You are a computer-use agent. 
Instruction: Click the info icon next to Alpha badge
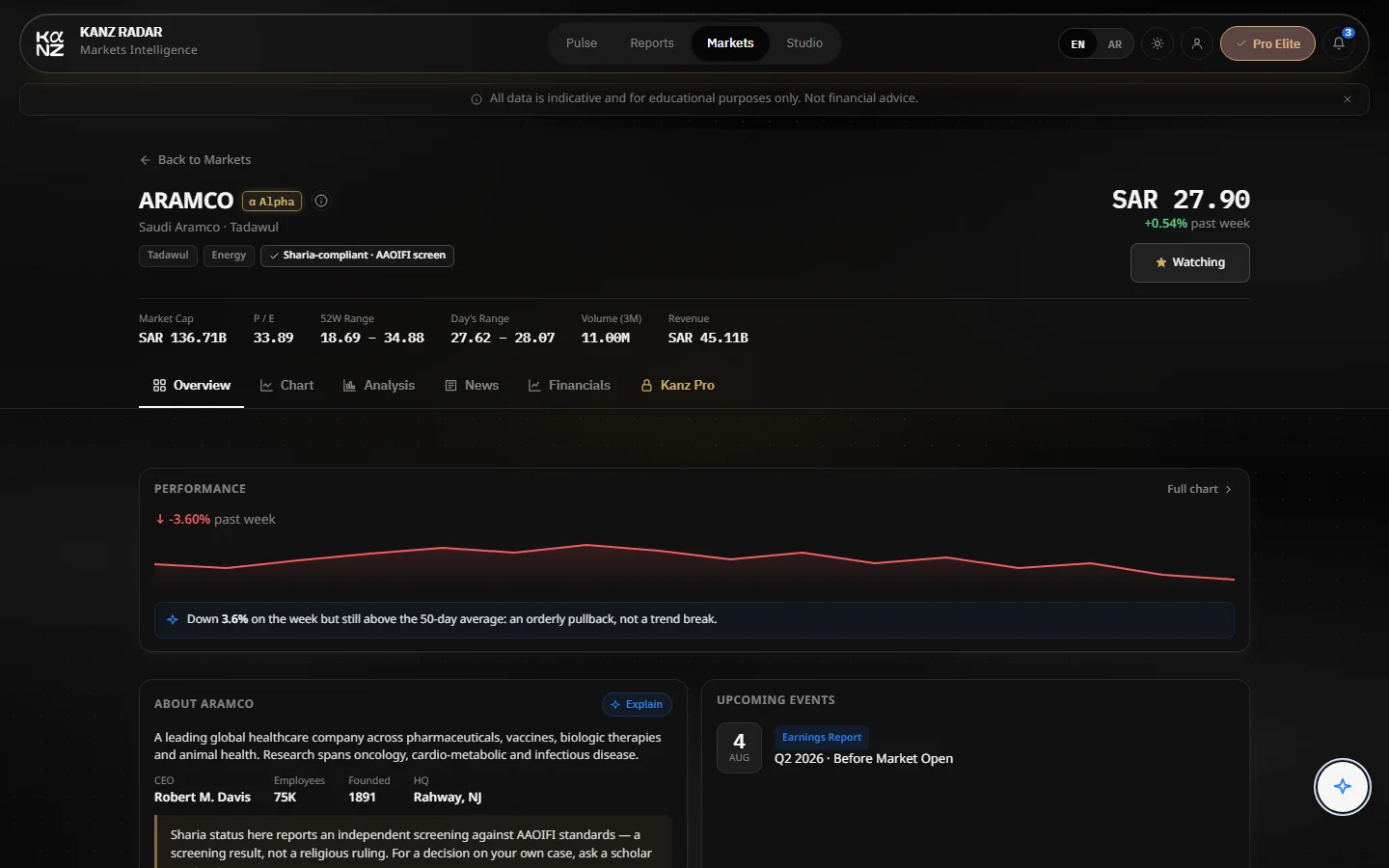[x=321, y=201]
